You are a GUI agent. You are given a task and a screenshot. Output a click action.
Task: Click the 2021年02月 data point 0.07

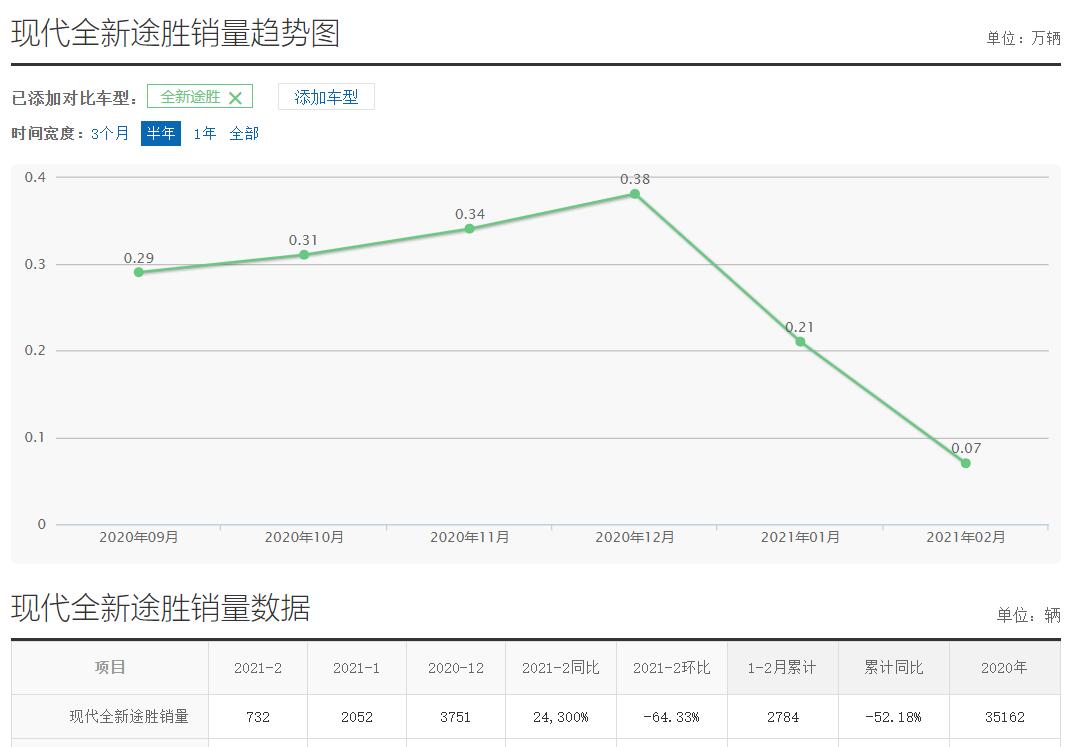pos(966,463)
